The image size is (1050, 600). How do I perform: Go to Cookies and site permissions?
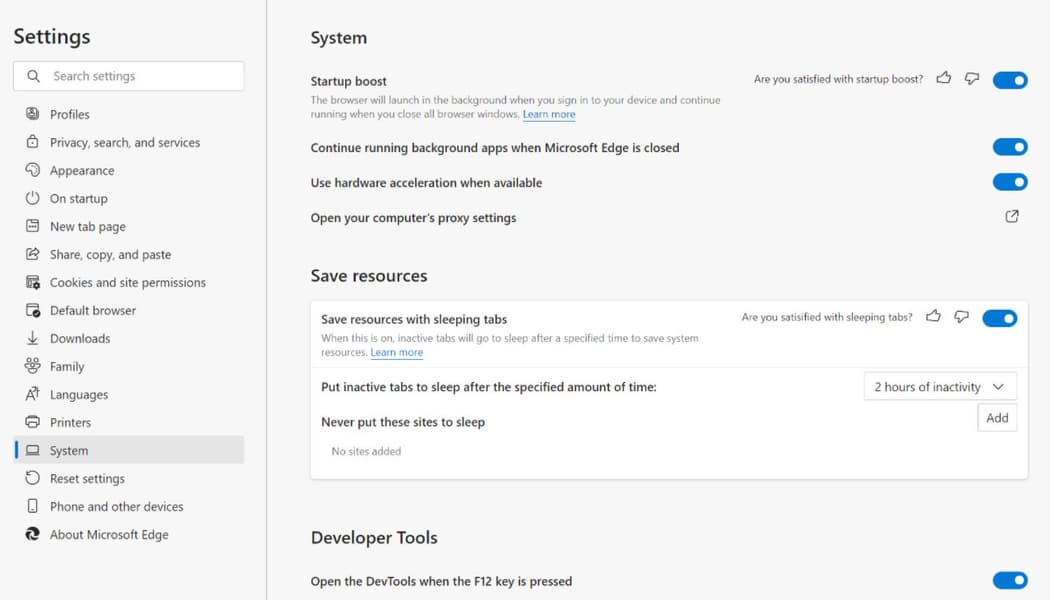click(x=128, y=282)
